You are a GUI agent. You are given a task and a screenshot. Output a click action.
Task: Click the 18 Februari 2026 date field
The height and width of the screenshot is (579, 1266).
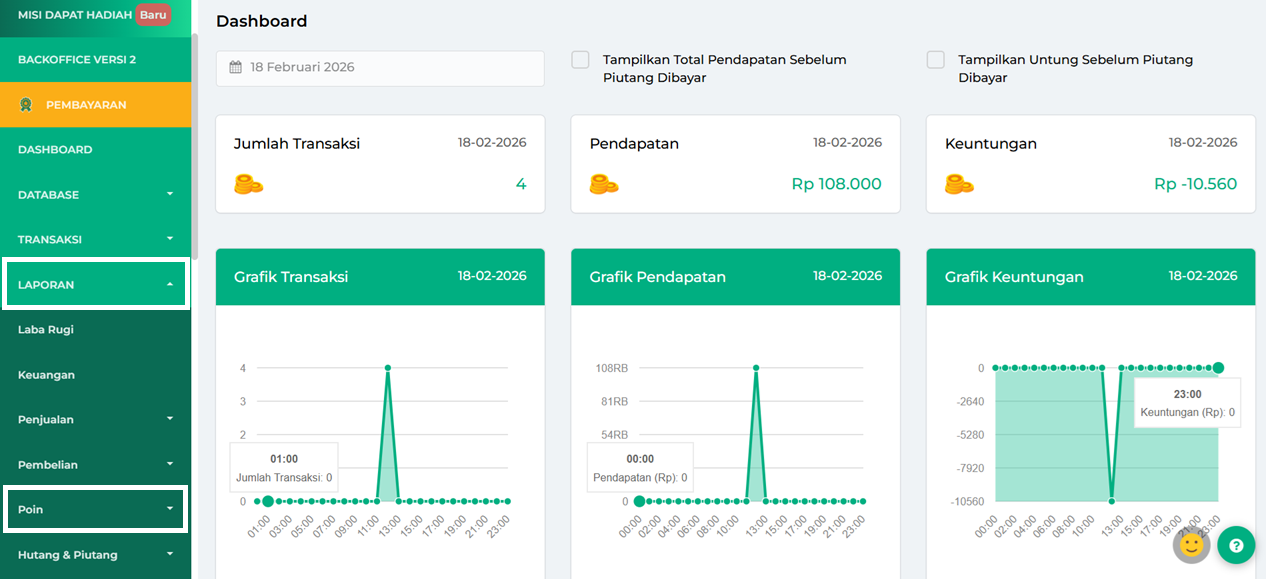(x=380, y=68)
